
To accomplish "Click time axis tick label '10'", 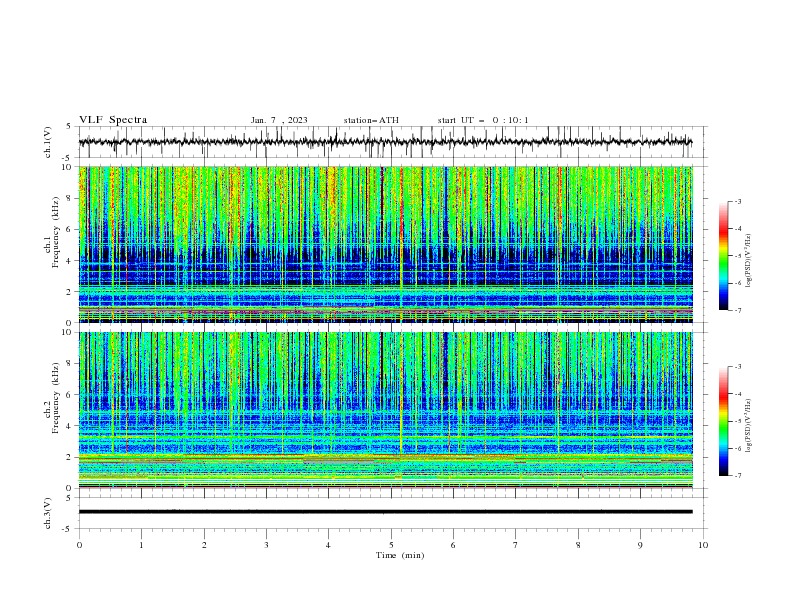I will [x=703, y=545].
